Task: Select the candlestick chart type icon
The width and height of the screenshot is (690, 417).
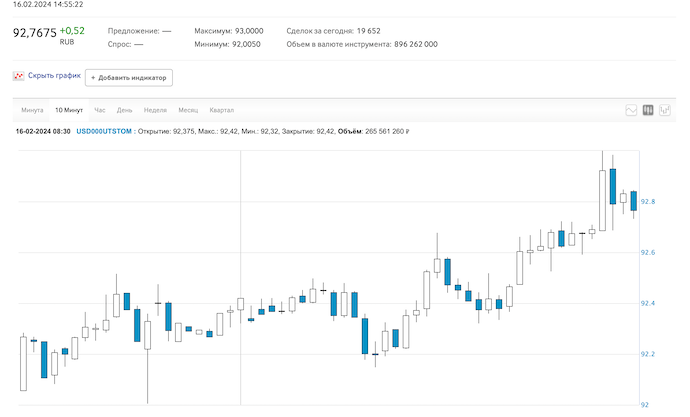Action: pyautogui.click(x=648, y=110)
